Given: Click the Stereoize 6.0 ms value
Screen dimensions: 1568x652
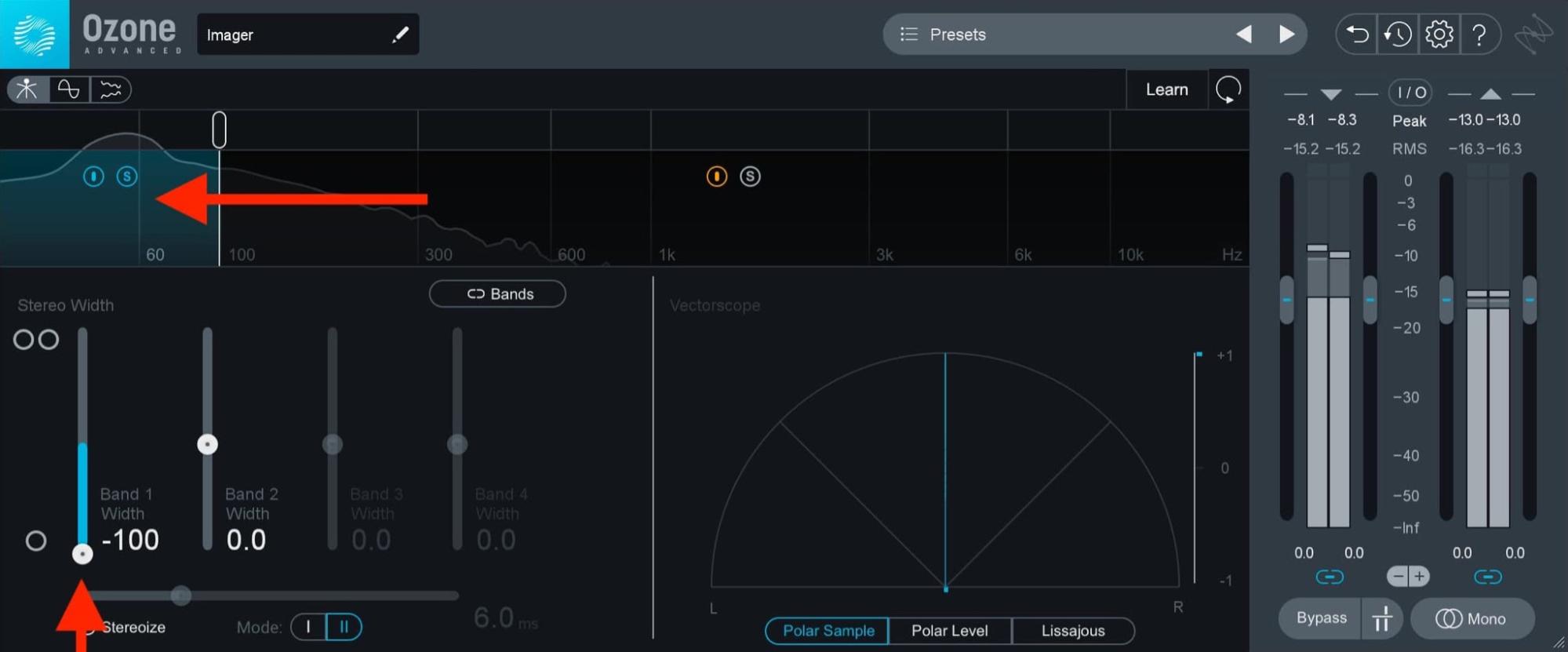Looking at the screenshot, I should click(x=506, y=618).
